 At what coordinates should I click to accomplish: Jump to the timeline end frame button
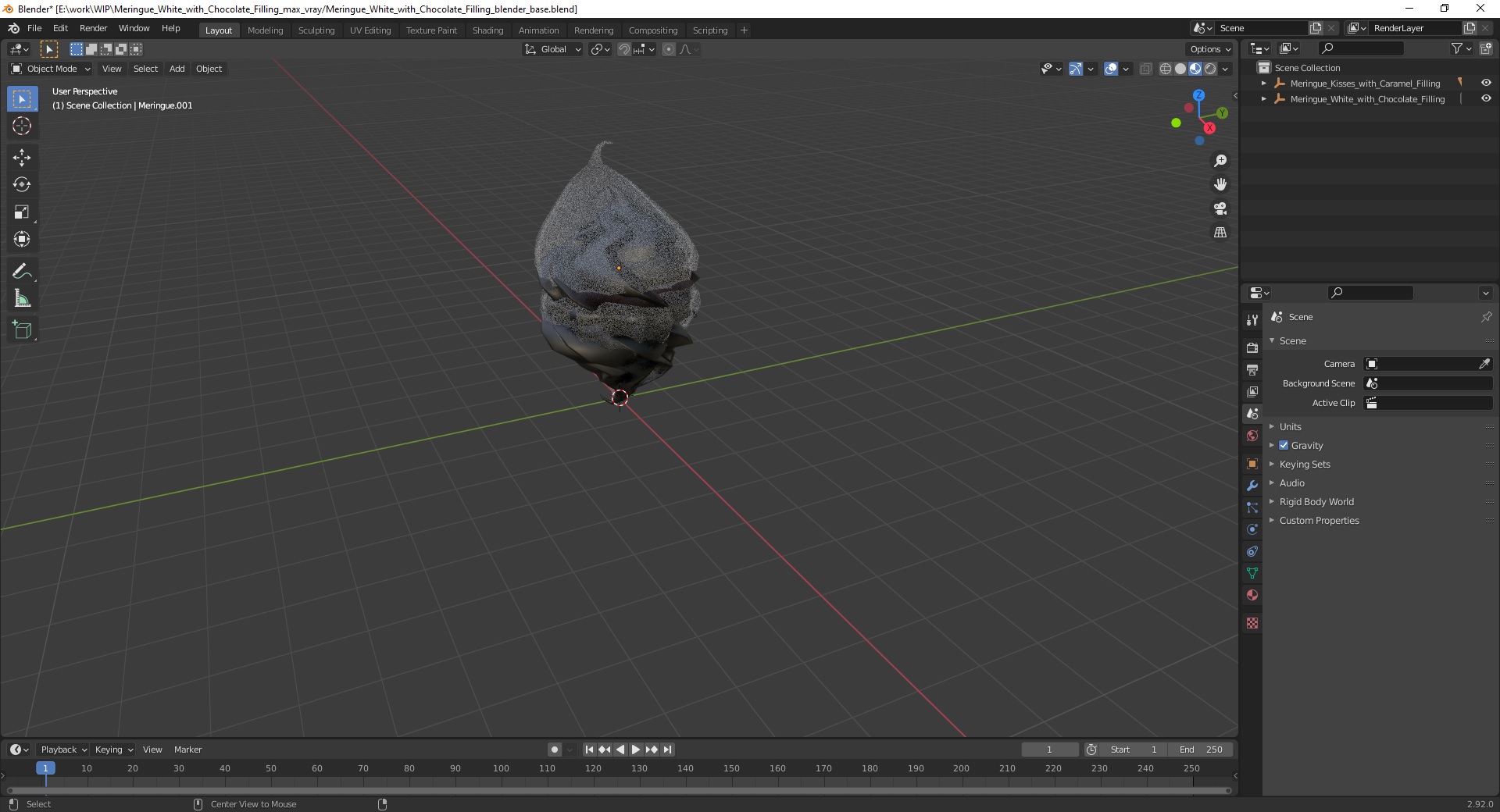pyautogui.click(x=667, y=750)
